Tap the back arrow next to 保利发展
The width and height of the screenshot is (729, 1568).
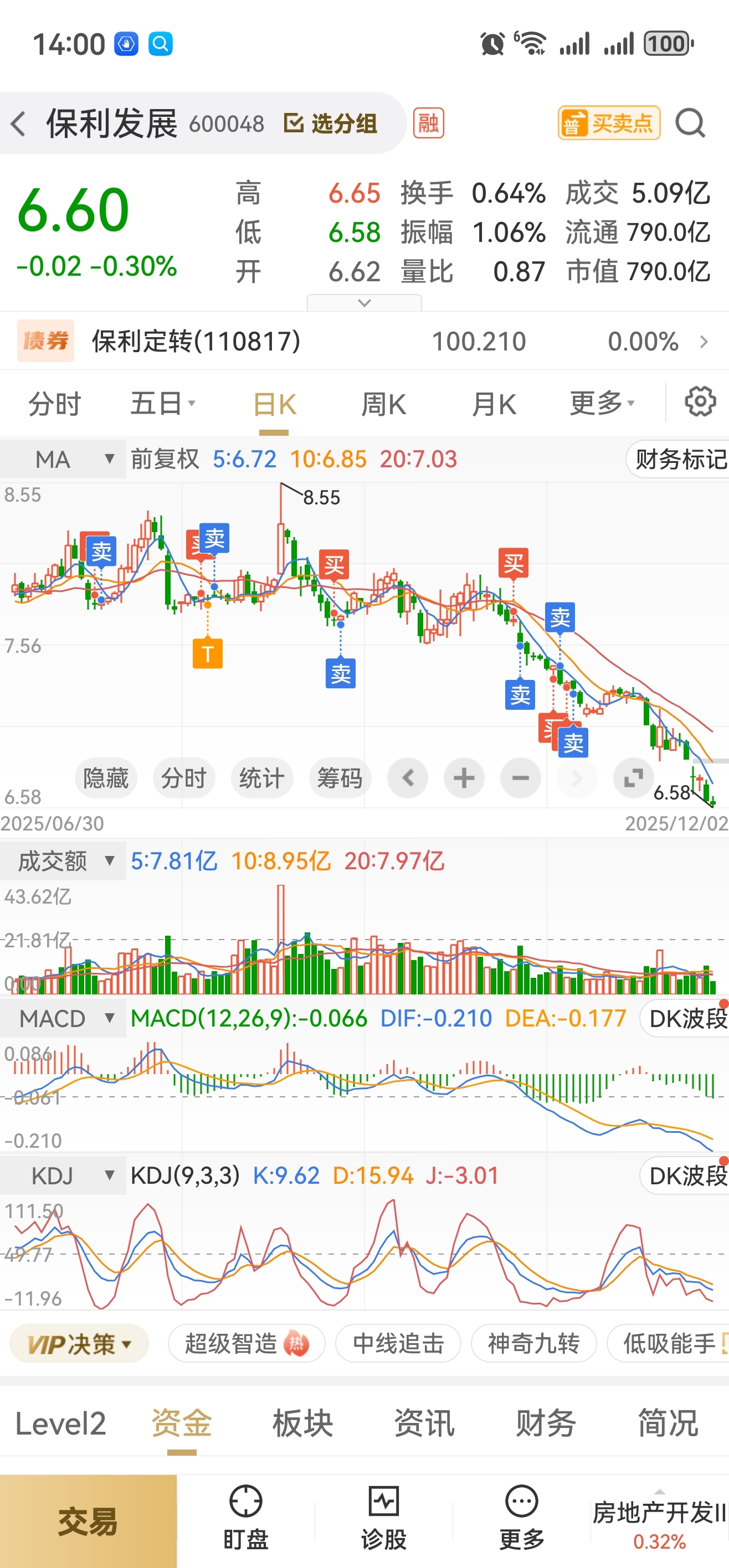18,123
